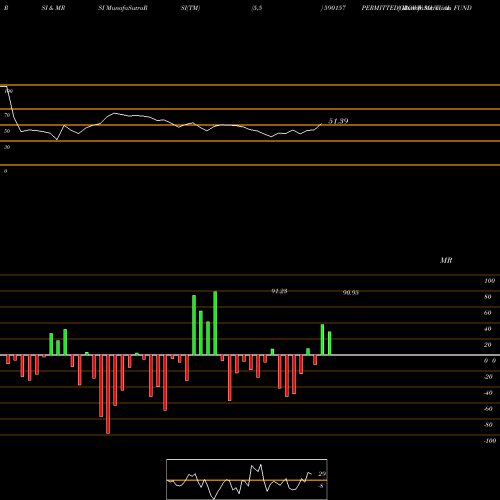Click the mini oscillator chart thumbnail
The height and width of the screenshot is (500, 500).
pyautogui.click(x=247, y=479)
